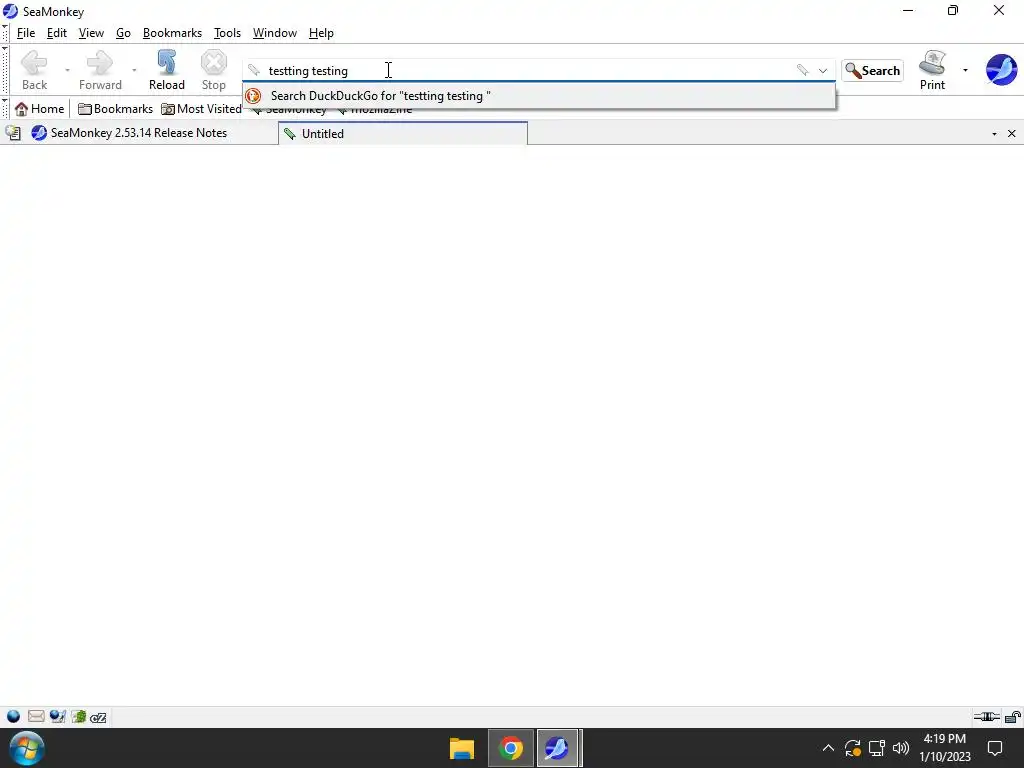
Task: Click the Stop loading button
Action: coord(214,70)
